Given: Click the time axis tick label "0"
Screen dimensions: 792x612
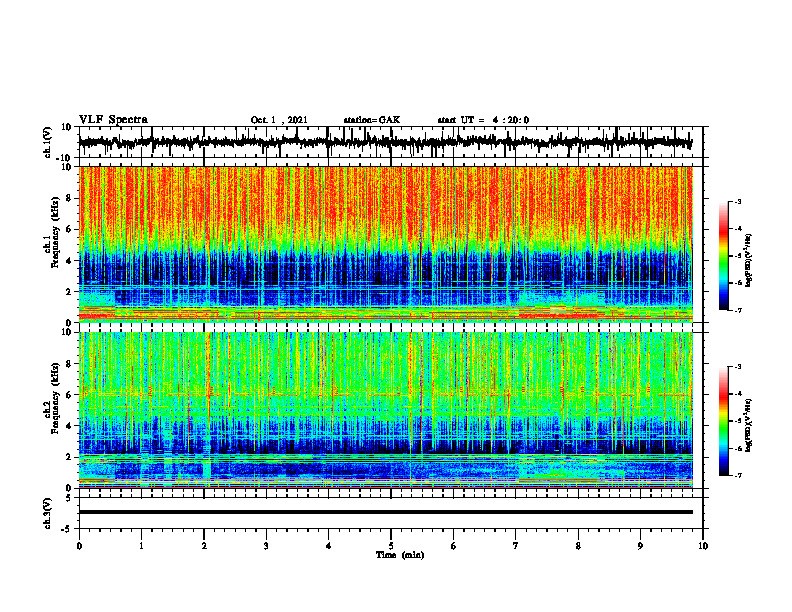Looking at the screenshot, I should [79, 546].
